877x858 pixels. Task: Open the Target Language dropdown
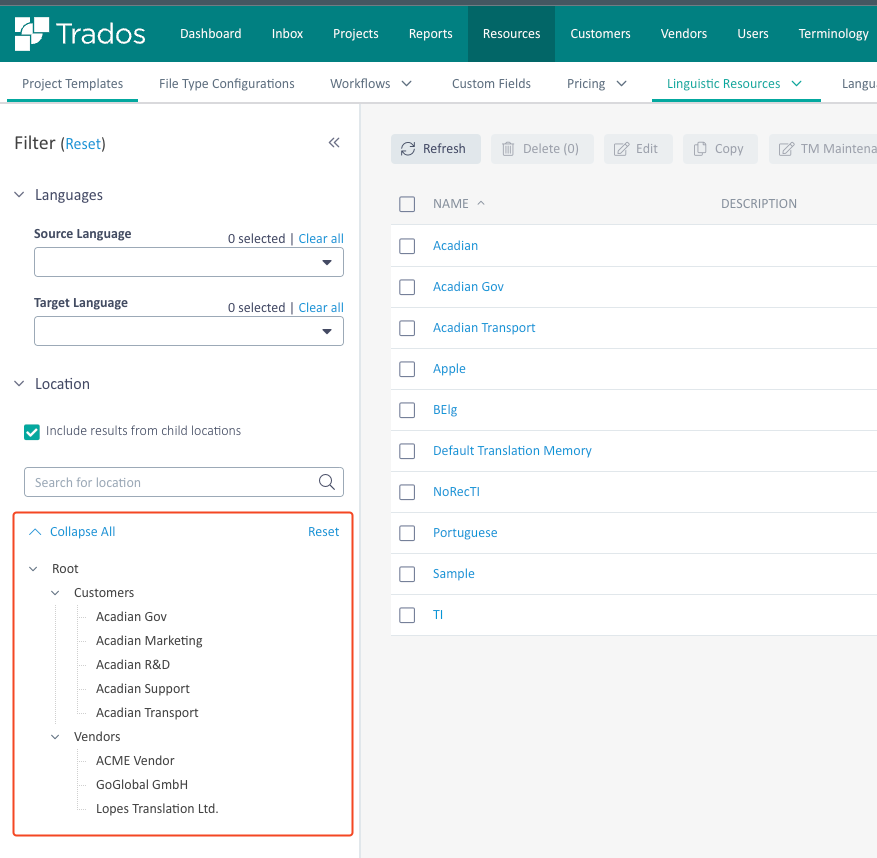point(189,331)
